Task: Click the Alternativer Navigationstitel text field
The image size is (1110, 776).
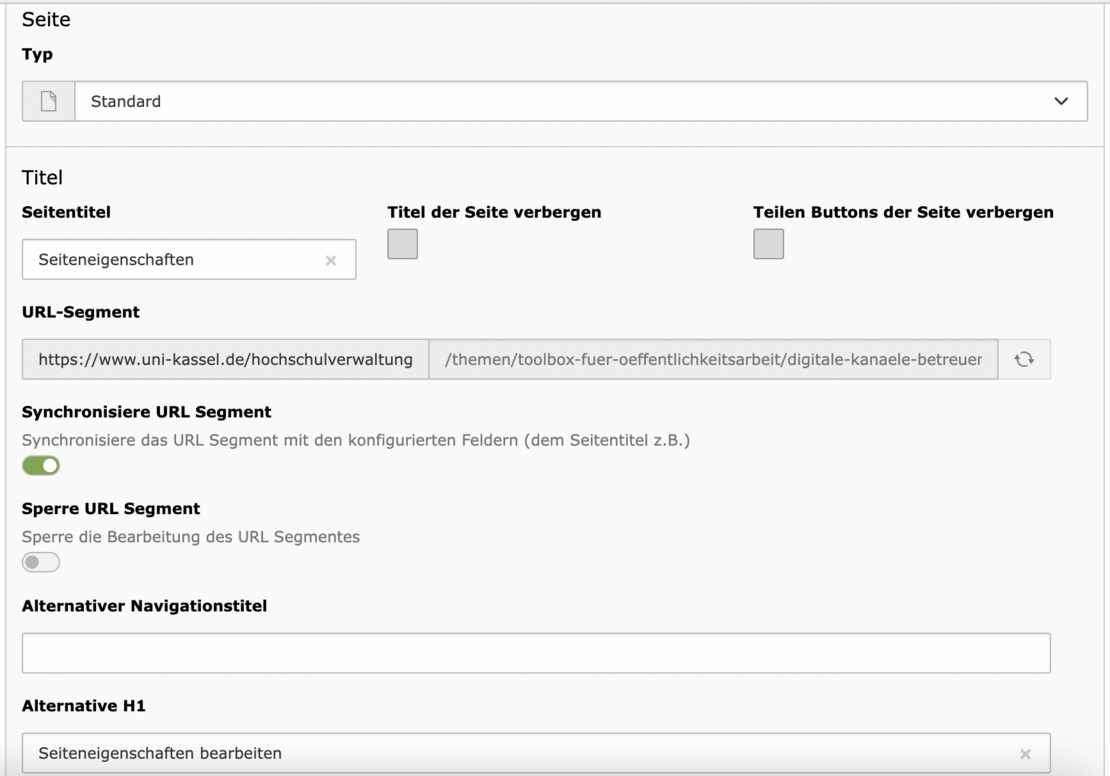Action: click(x=535, y=653)
